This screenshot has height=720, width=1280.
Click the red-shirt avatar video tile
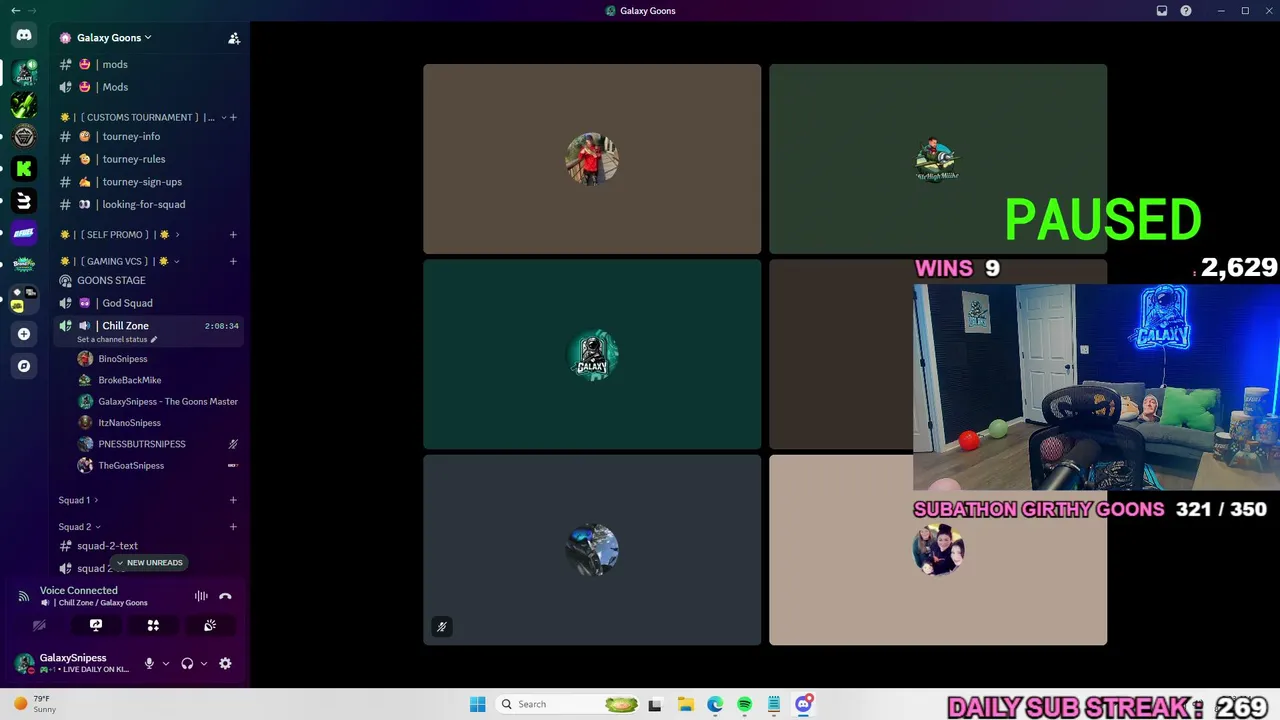pos(592,159)
